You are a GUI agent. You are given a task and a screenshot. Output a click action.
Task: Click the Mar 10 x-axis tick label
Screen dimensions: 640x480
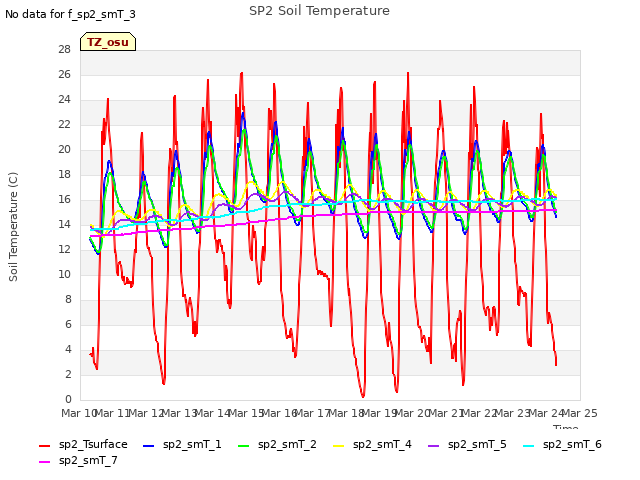(79, 413)
